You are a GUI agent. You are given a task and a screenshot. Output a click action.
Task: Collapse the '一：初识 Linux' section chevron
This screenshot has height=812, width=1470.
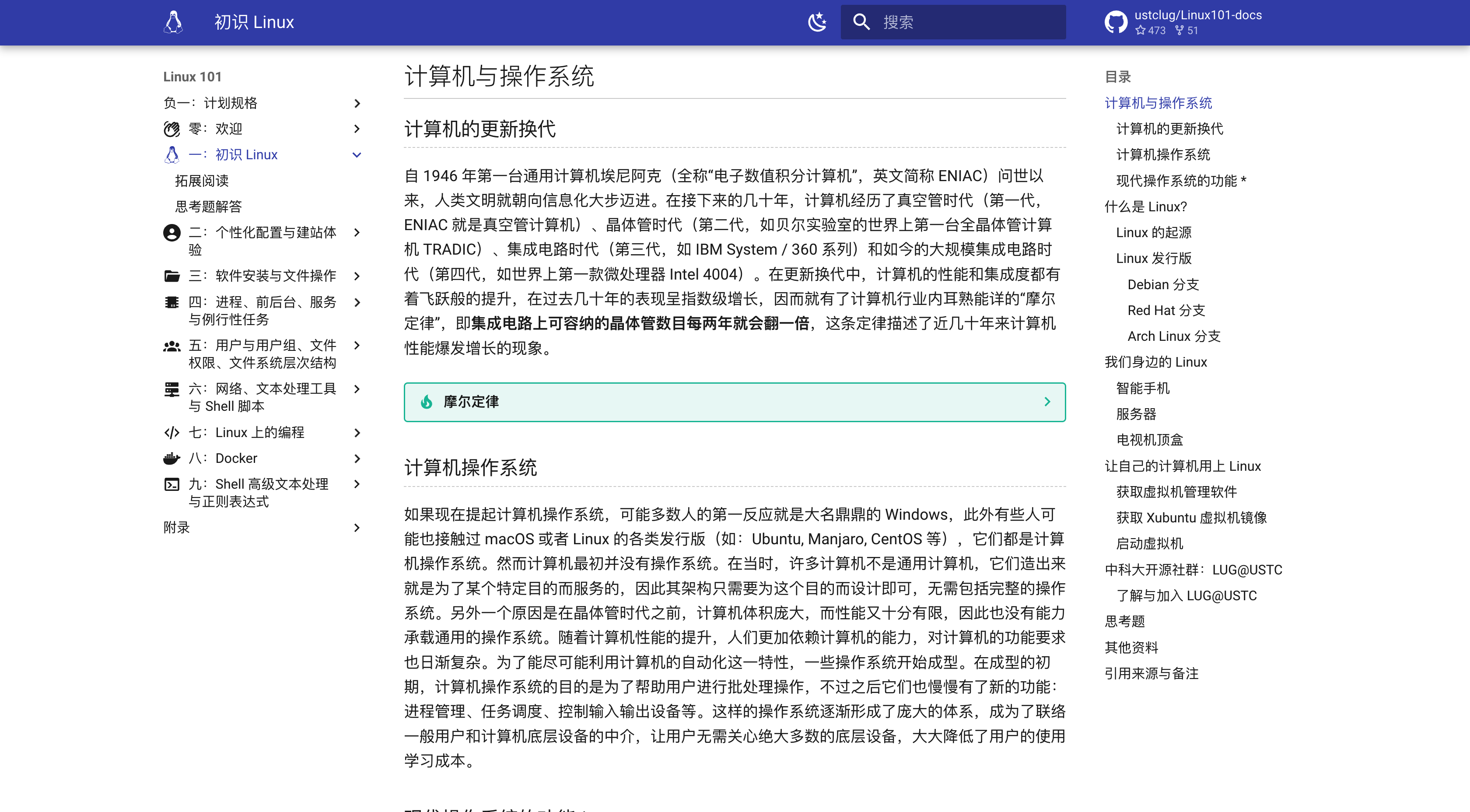point(358,154)
